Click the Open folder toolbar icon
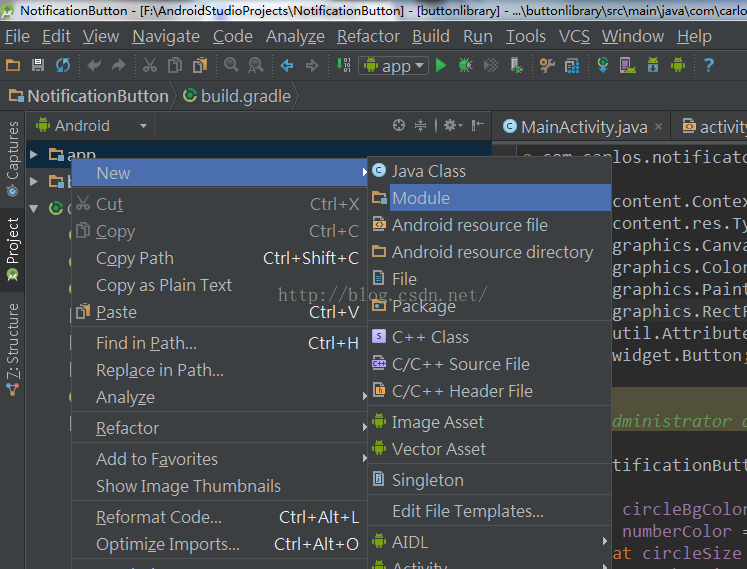 (x=13, y=65)
